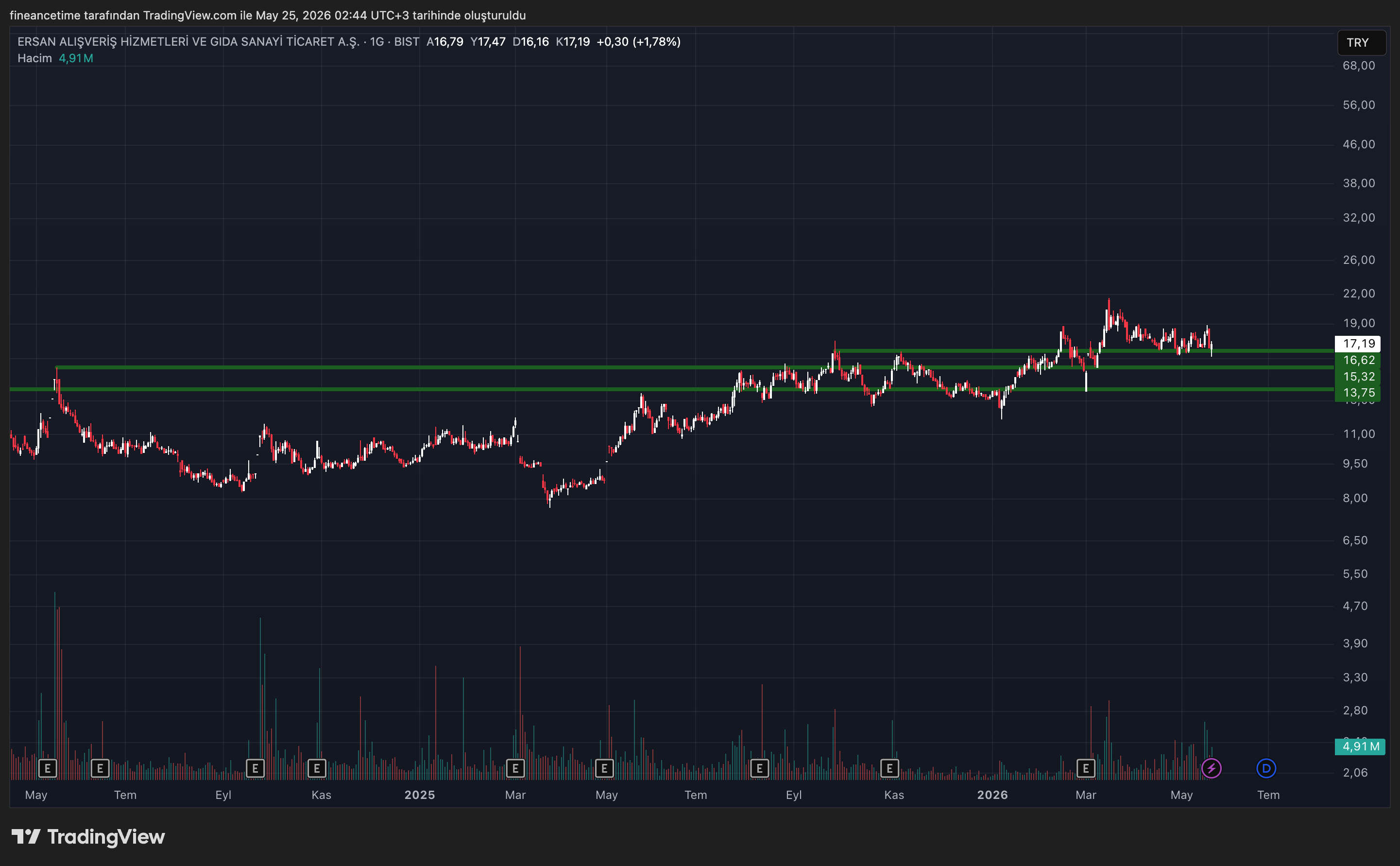1400x866 pixels.
Task: Click the 4,91 M volume axis label
Action: 1360,747
